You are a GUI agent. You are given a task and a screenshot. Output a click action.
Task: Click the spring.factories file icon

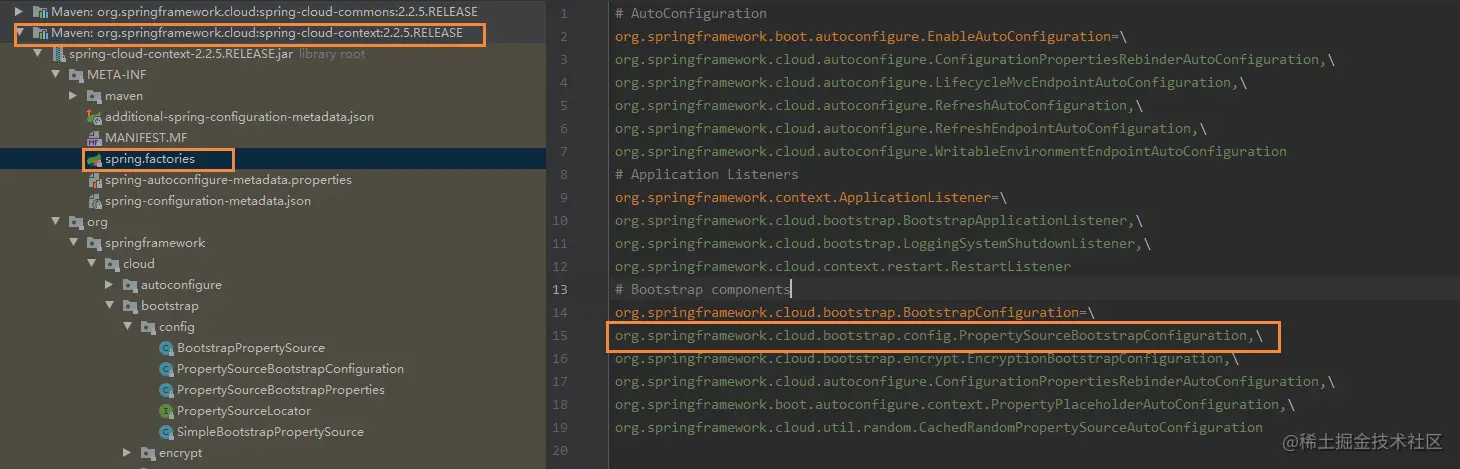[x=95, y=159]
